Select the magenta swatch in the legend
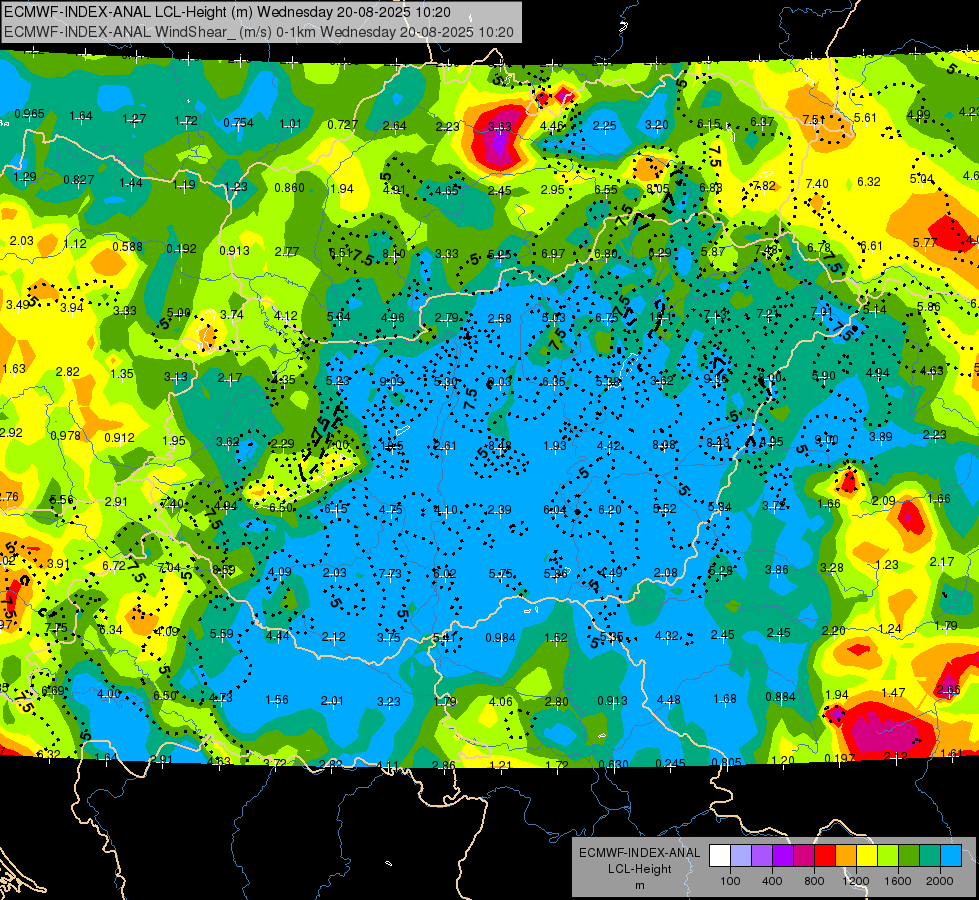 [804, 856]
